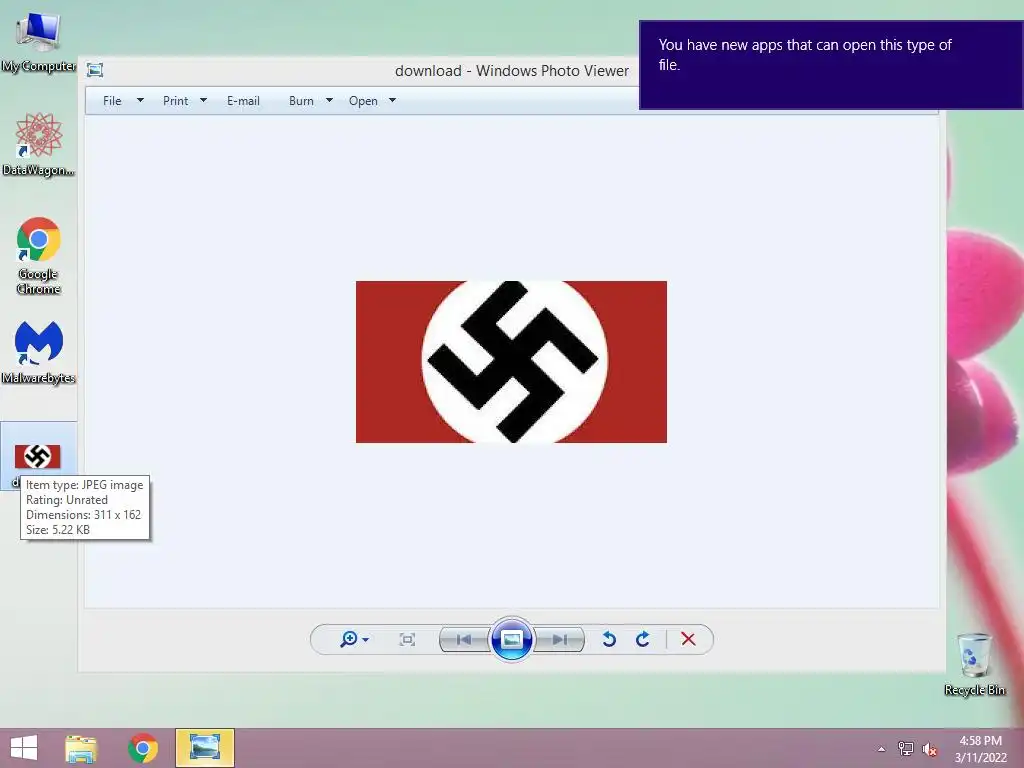
Task: Click the zoom magnifier icon
Action: [349, 639]
